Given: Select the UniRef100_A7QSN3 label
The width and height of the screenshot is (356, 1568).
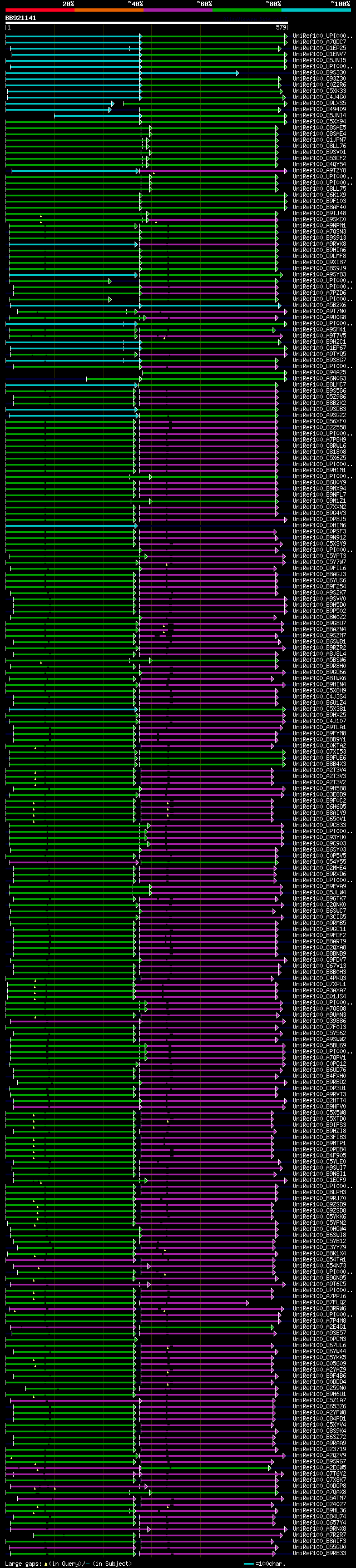Looking at the screenshot, I should [319, 232].
